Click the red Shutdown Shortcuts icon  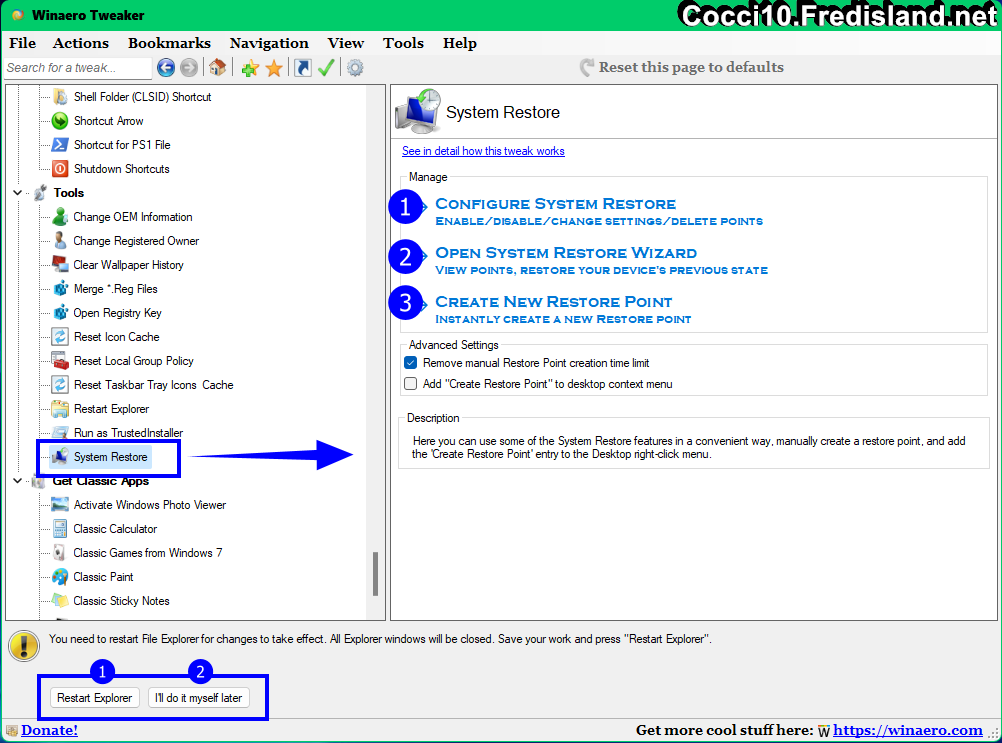pyautogui.click(x=60, y=169)
